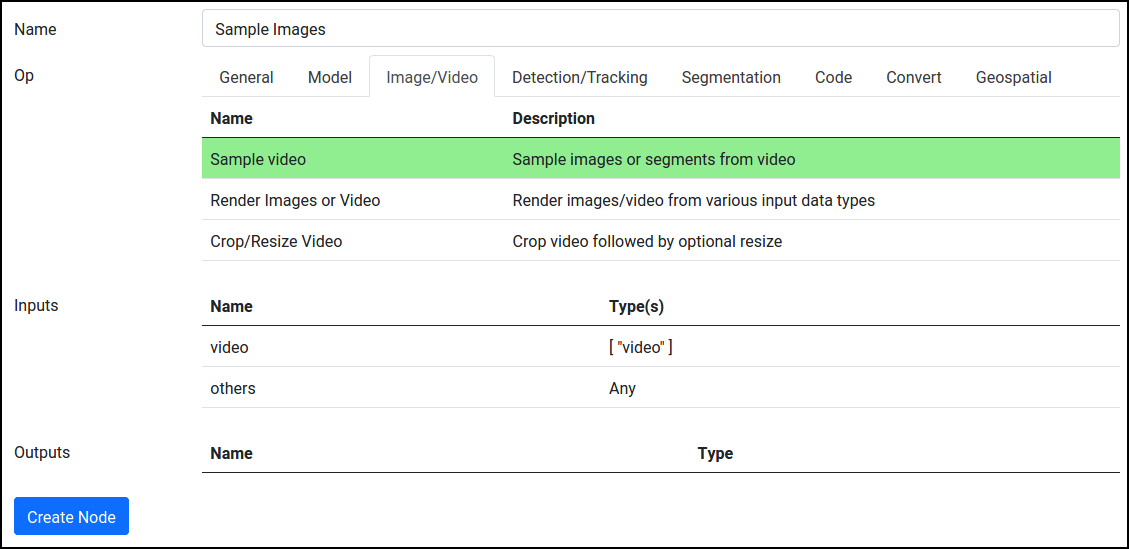Screen dimensions: 1129x549
Task: Click 'Sample images or segments from video' description
Action: [654, 159]
